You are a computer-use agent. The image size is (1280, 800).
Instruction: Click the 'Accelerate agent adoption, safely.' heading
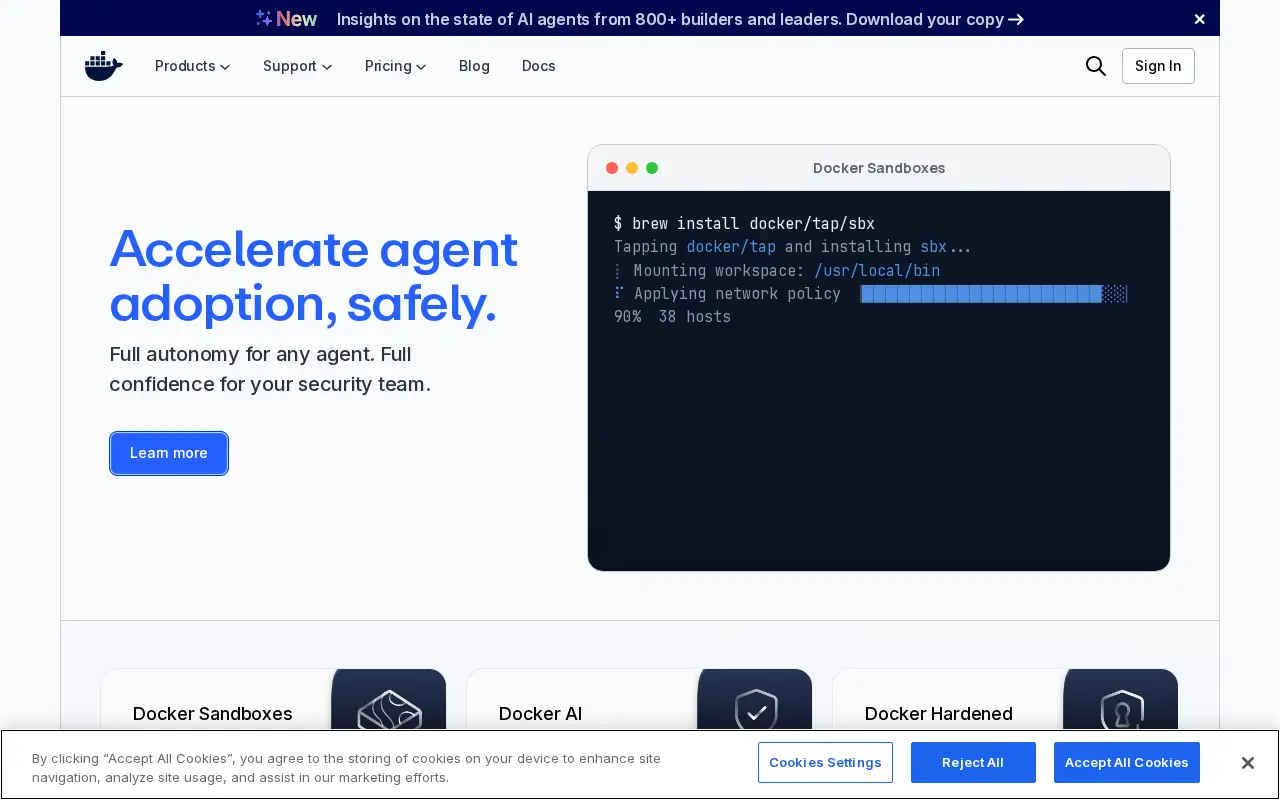(313, 276)
